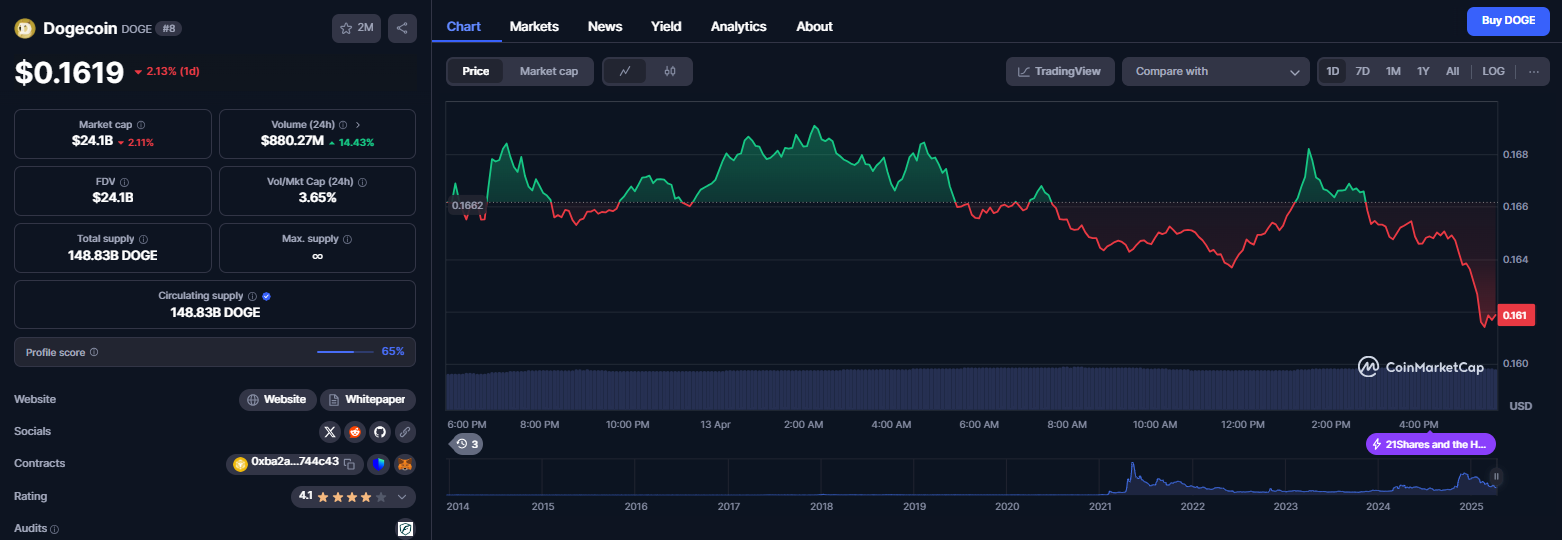1562x540 pixels.
Task: Open Total supply info icon
Action: (144, 240)
